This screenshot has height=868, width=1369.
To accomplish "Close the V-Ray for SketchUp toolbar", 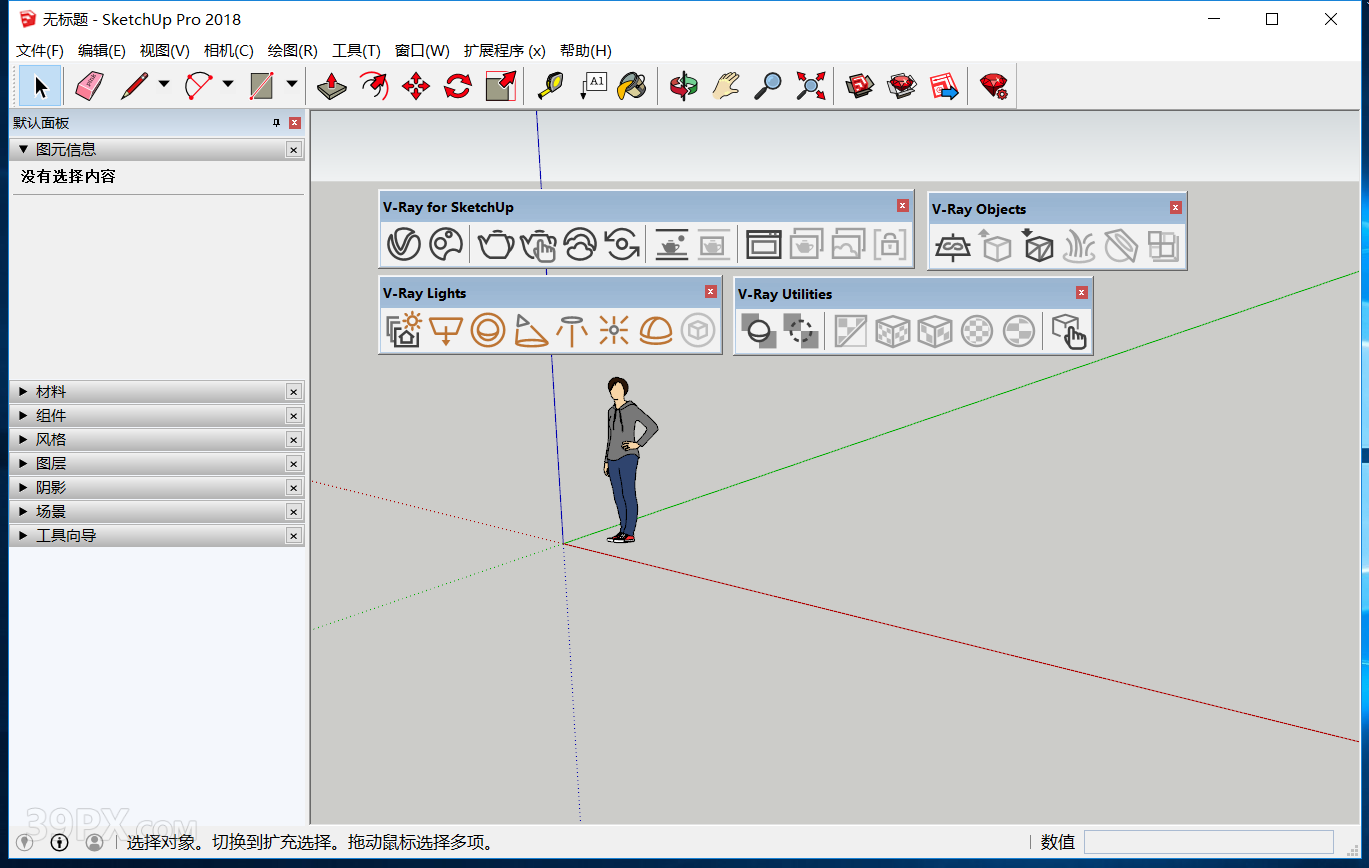I will pos(903,206).
